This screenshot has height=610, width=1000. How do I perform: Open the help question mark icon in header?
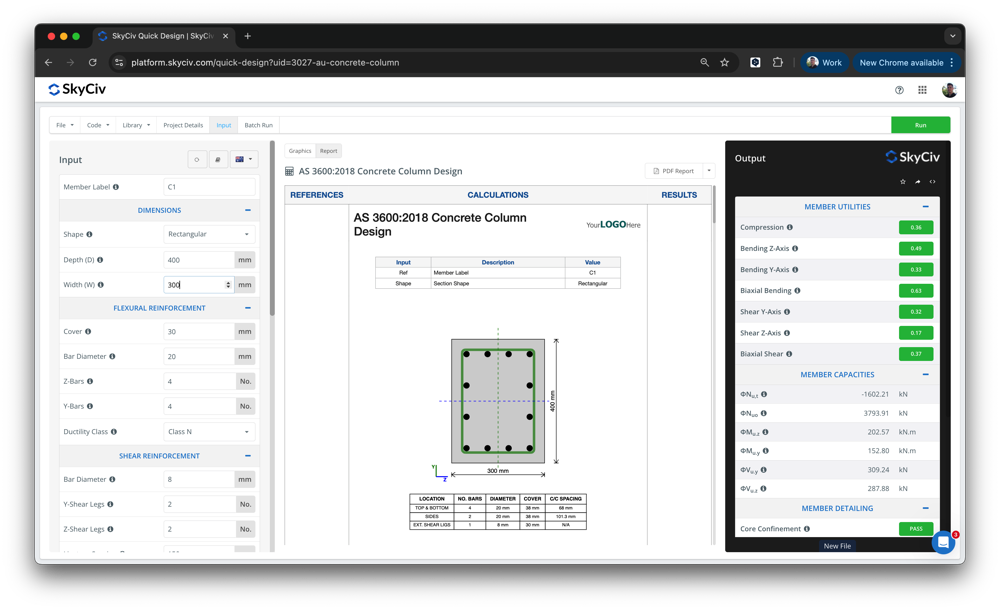coord(899,90)
